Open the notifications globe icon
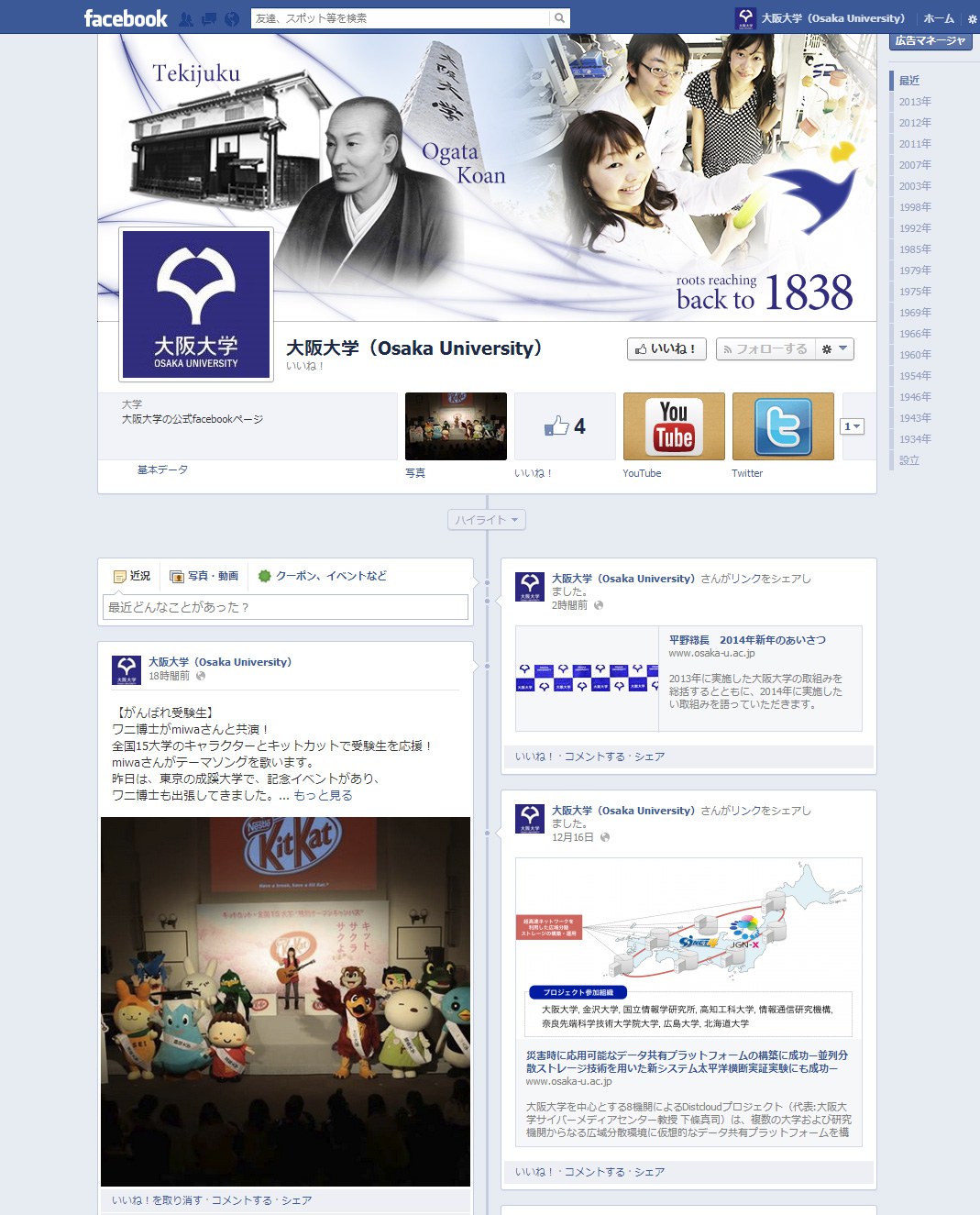 click(232, 19)
